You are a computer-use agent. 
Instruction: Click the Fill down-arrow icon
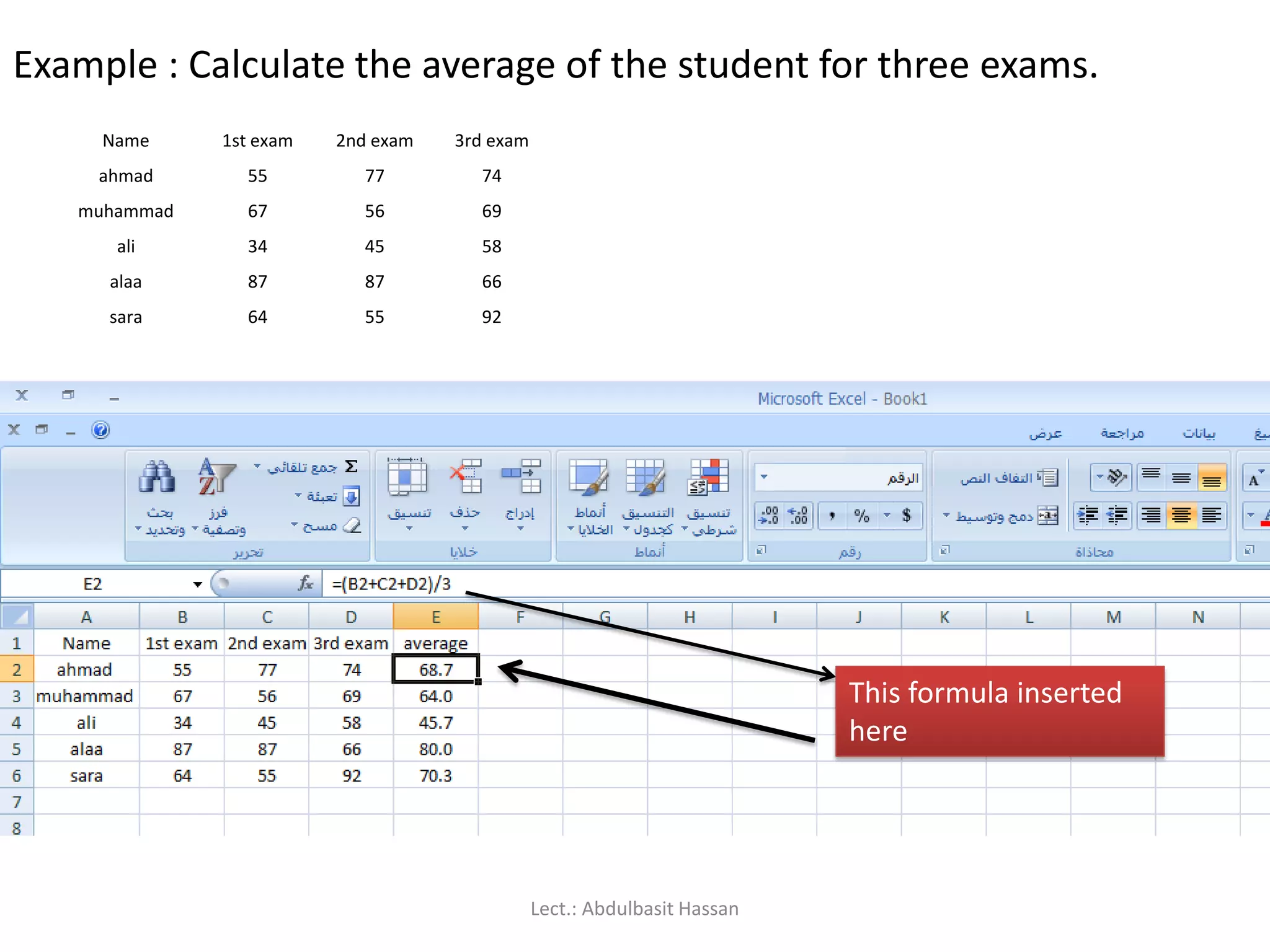pos(351,496)
